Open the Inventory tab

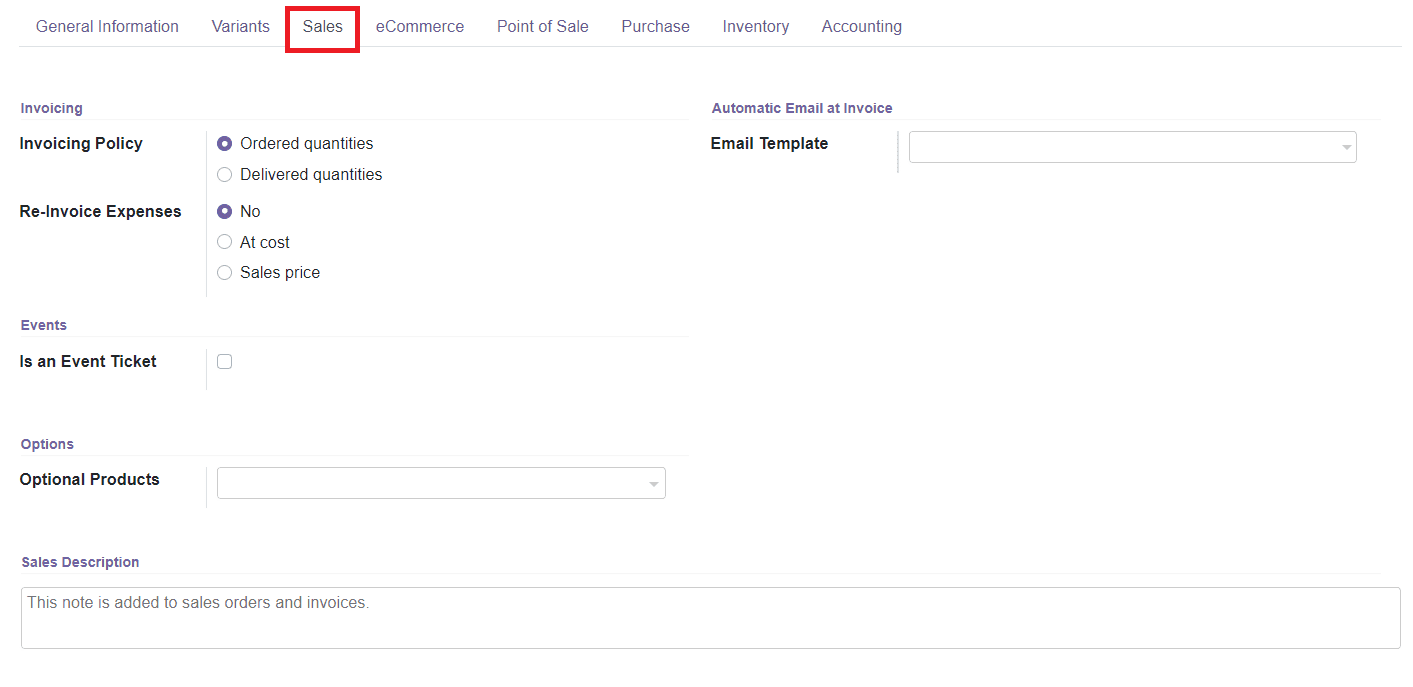755,26
